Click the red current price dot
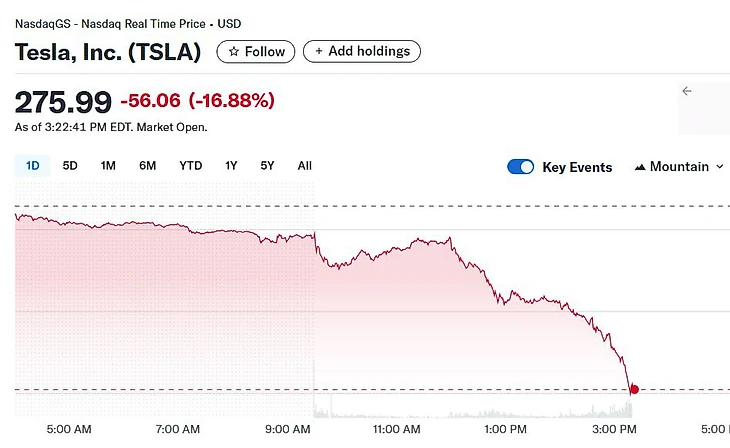Viewport: 730px width, 448px height. coord(634,389)
